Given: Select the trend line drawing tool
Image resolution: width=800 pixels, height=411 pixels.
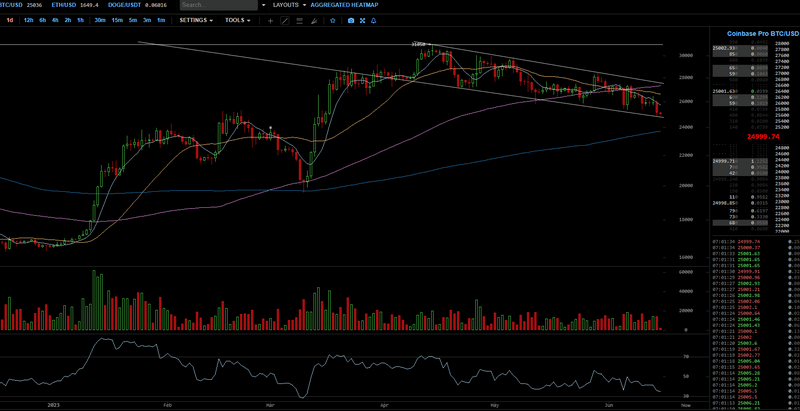Looking at the screenshot, I should (285, 20).
